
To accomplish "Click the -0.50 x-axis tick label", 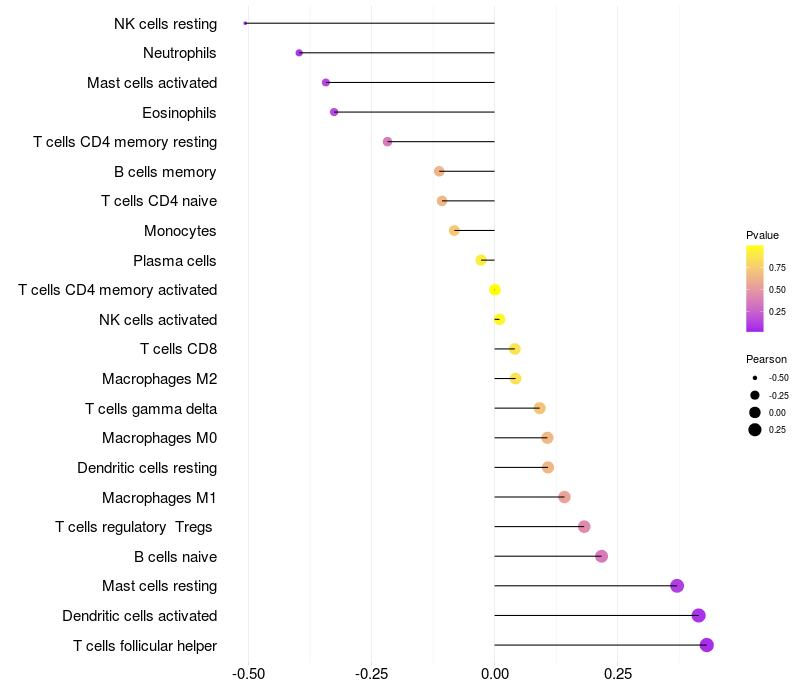I will pos(248,674).
